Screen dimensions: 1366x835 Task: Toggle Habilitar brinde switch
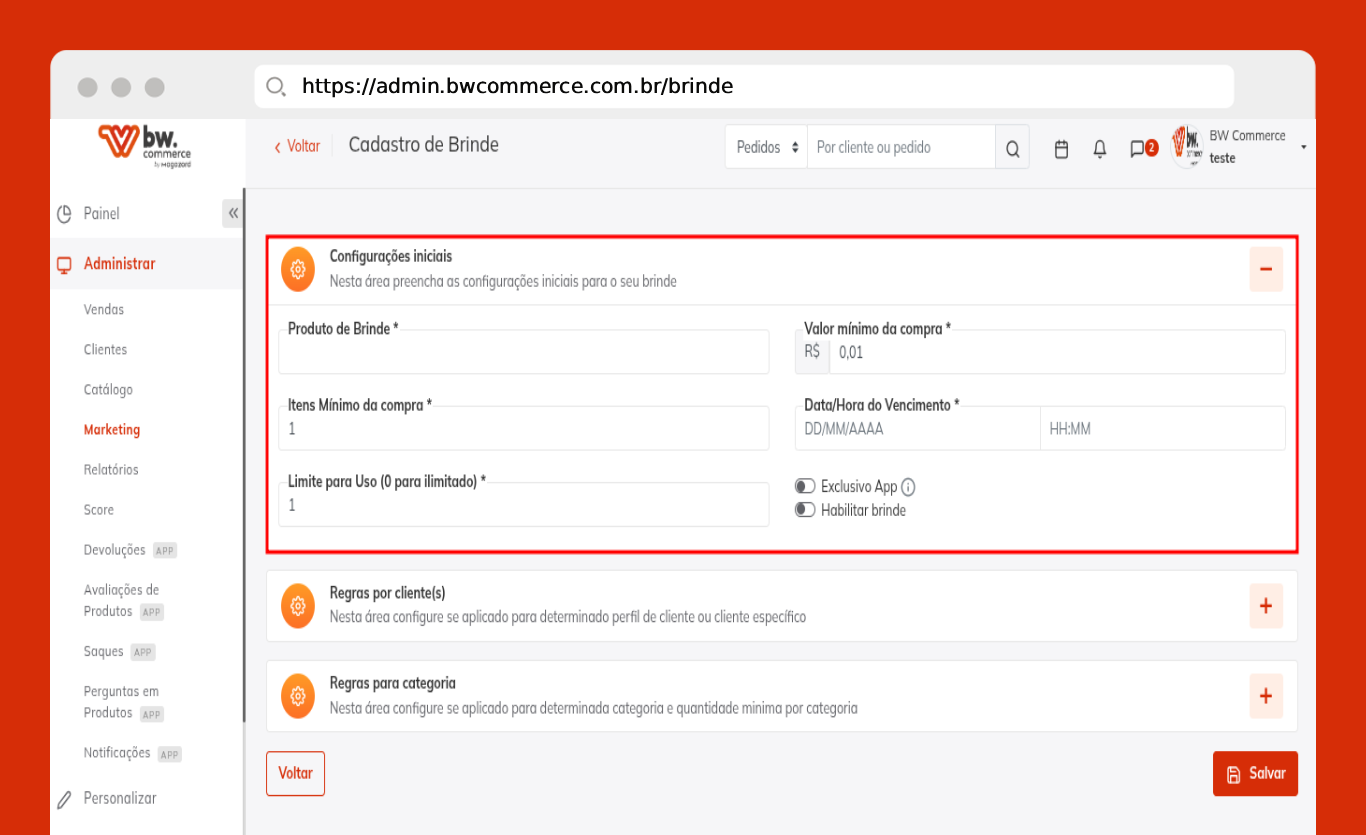click(805, 510)
